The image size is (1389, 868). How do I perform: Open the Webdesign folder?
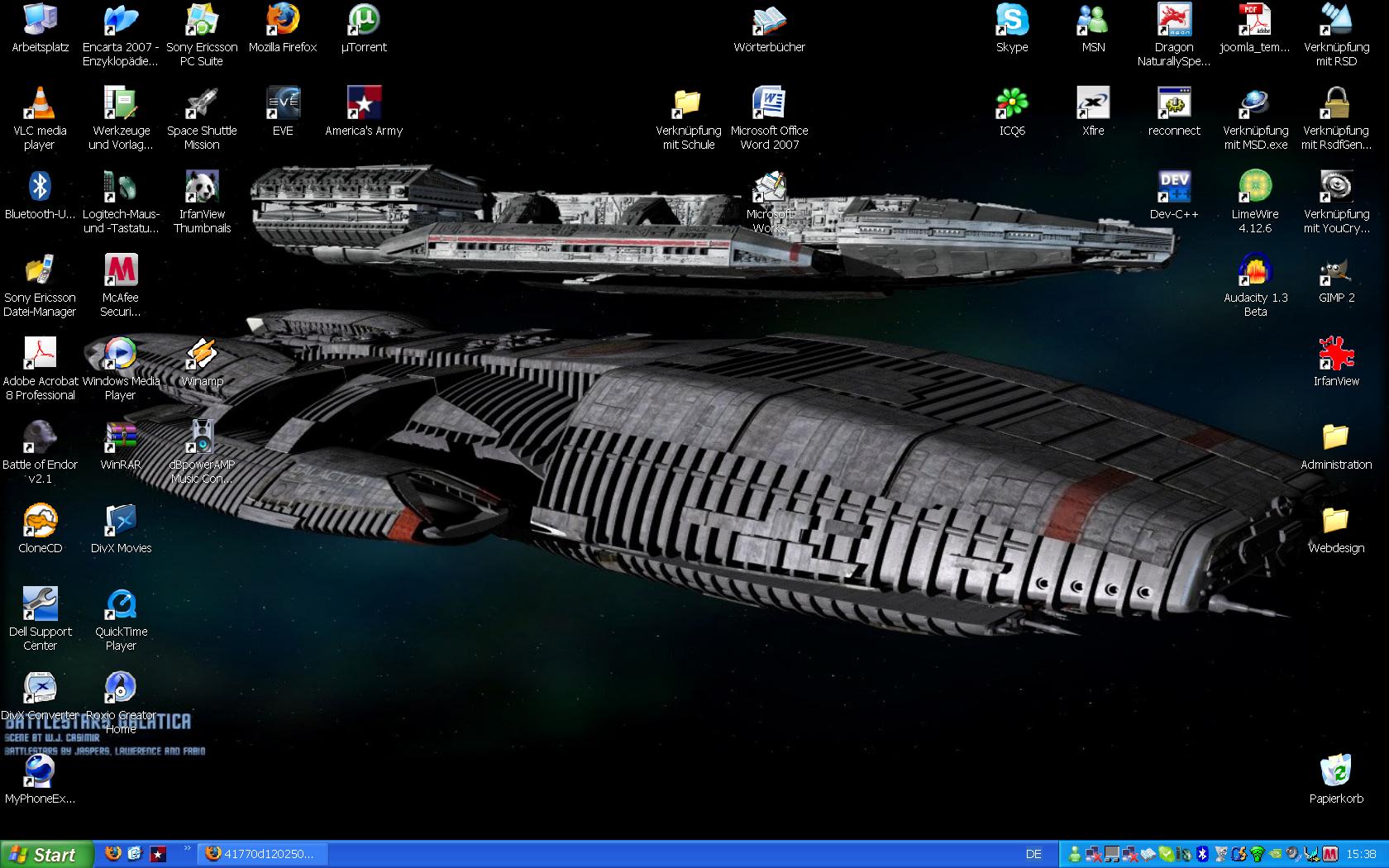1336,522
